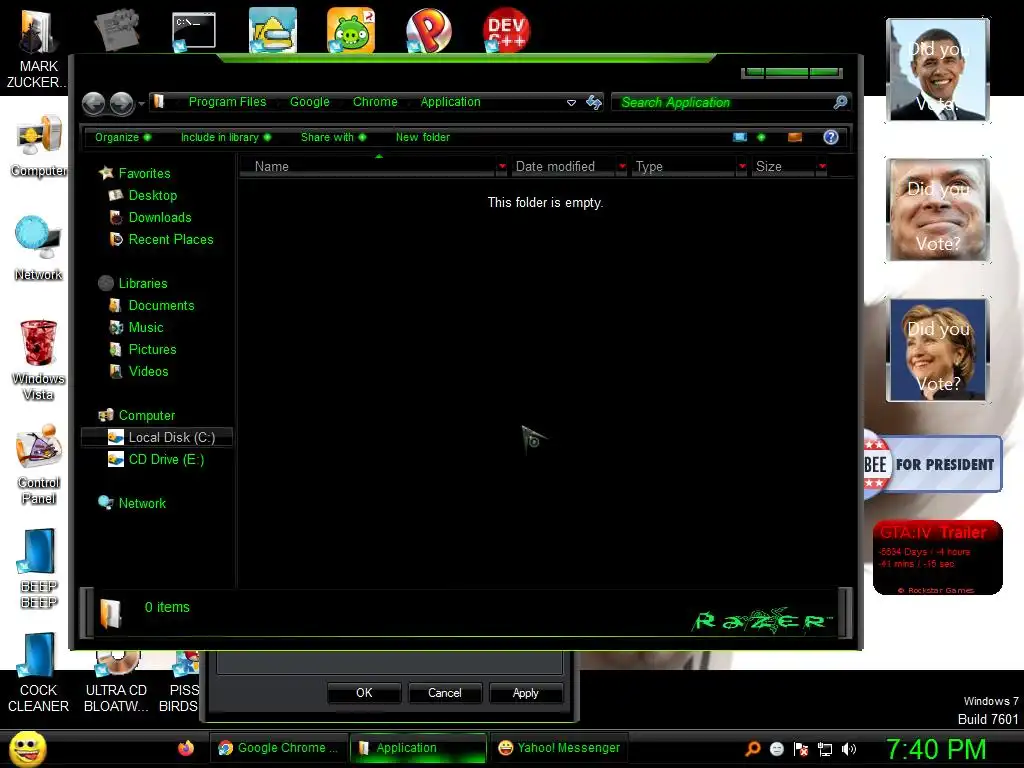
Task: Open the Type column filter arrow
Action: pos(742,167)
